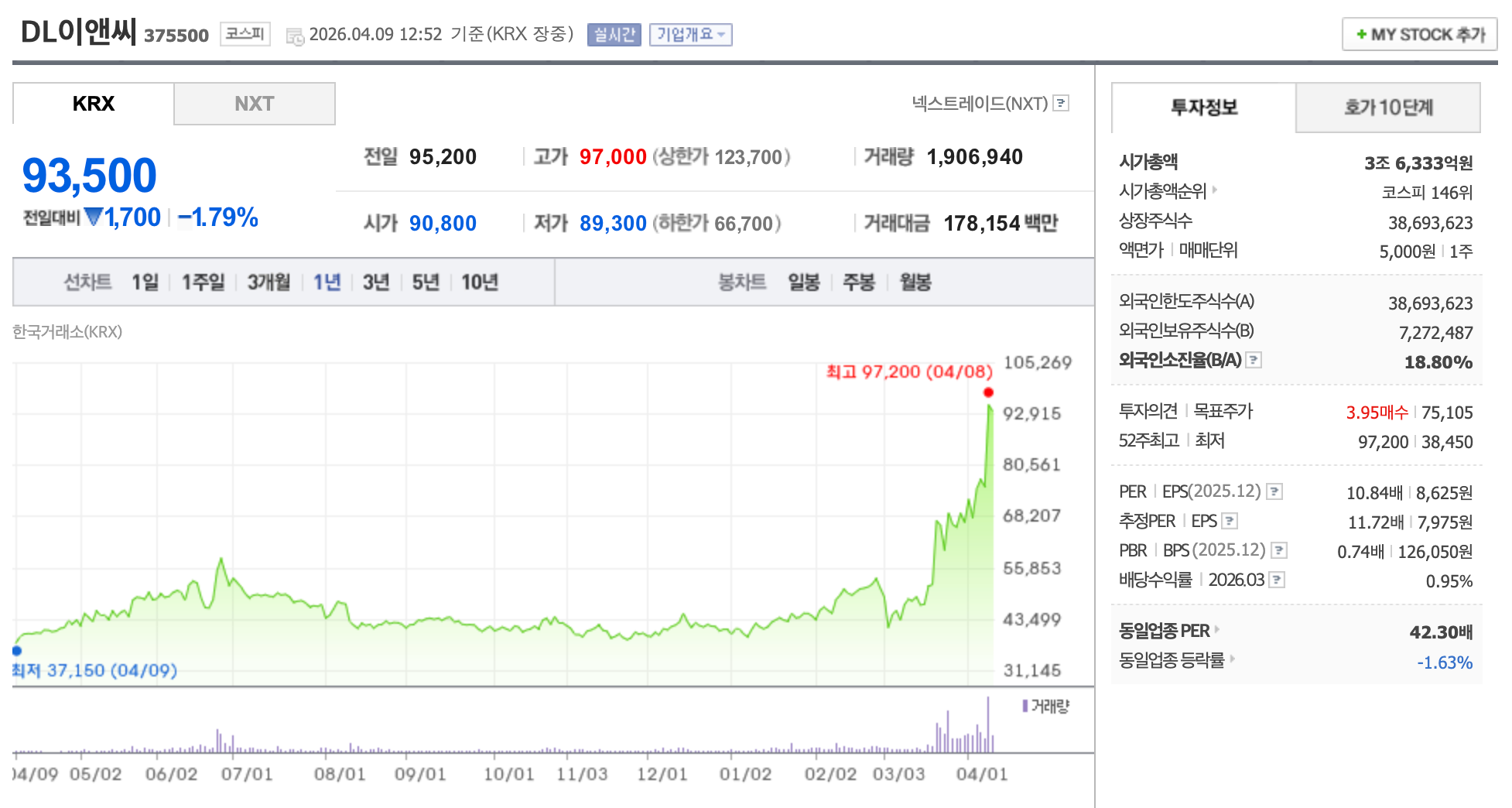Click the stock code 375500
The width and height of the screenshot is (1512, 808).
point(176,36)
